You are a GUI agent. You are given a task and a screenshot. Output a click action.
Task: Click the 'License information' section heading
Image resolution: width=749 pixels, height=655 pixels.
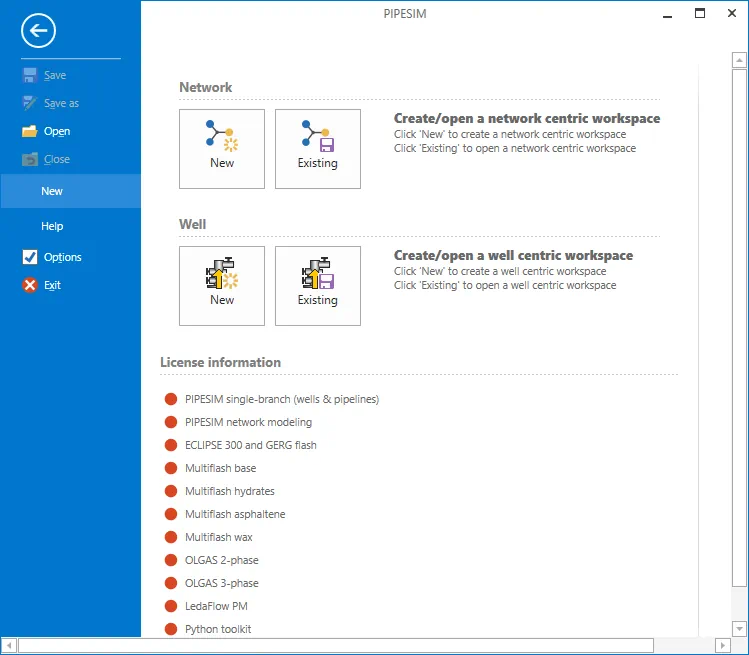coord(220,362)
